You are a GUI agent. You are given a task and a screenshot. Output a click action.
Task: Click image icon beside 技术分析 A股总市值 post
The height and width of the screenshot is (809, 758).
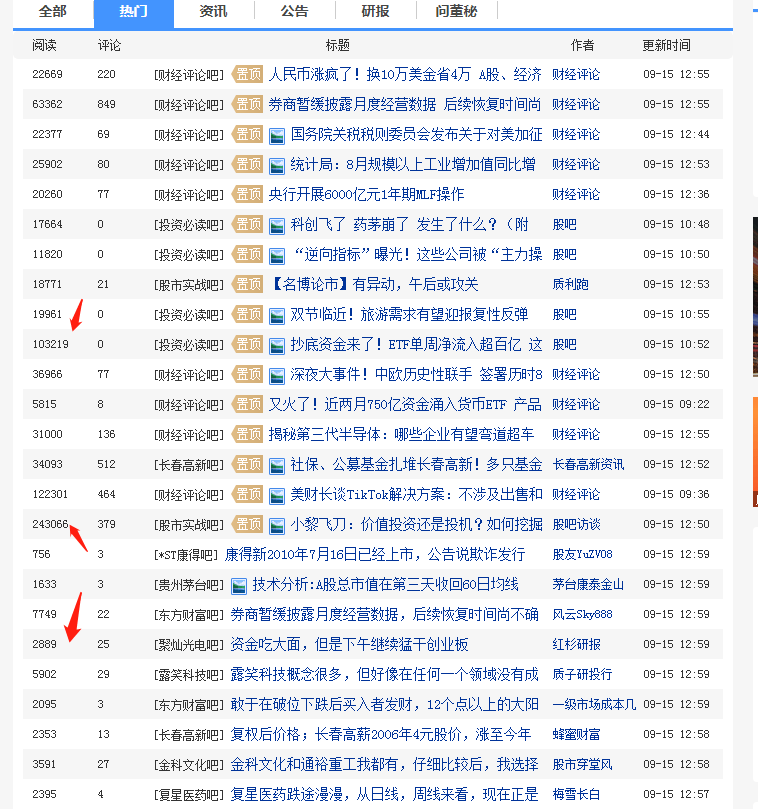click(238, 586)
